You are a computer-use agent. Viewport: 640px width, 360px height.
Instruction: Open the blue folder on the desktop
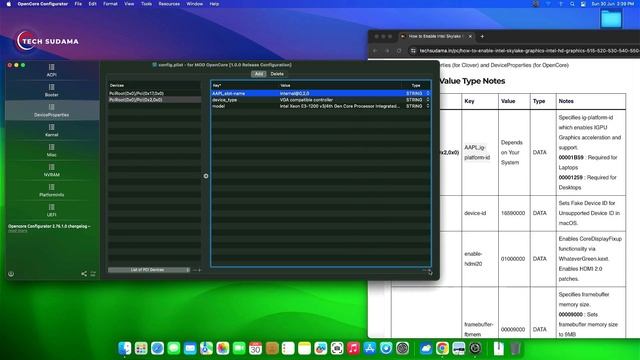point(611,19)
